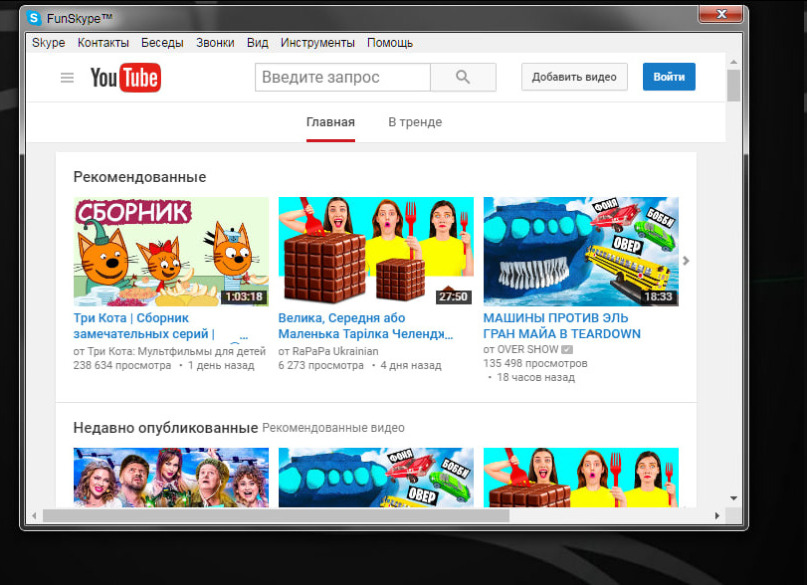This screenshot has height=585, width=807.
Task: Click in the Введите запрос search field
Action: click(x=343, y=77)
